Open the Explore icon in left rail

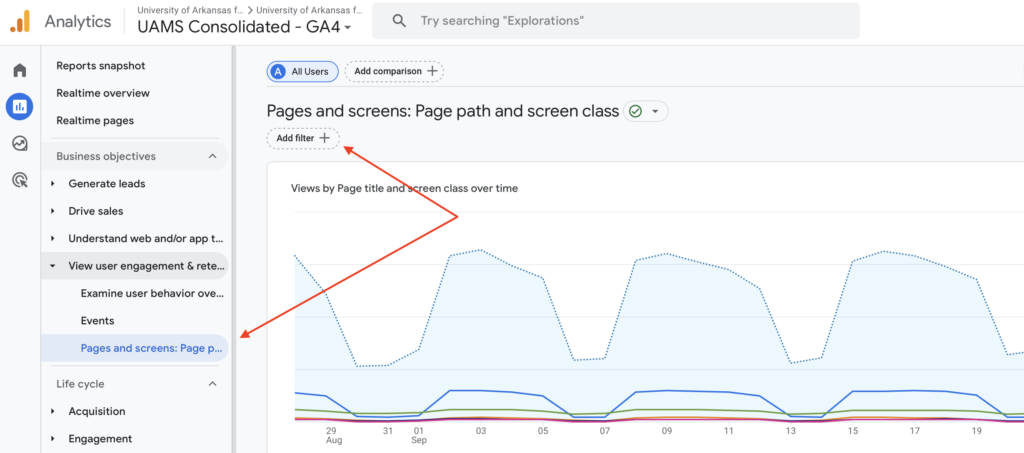click(x=19, y=143)
